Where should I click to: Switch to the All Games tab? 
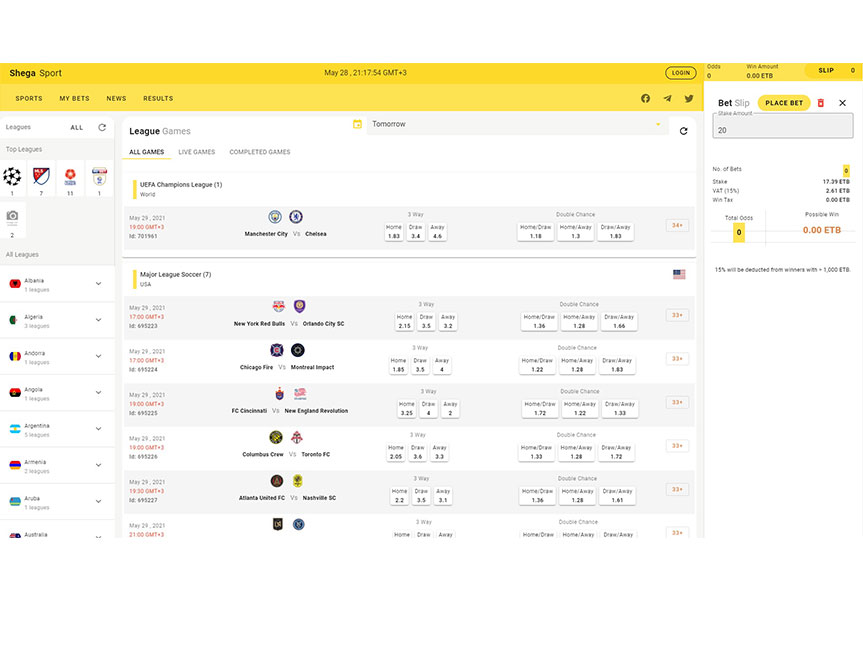click(x=146, y=152)
